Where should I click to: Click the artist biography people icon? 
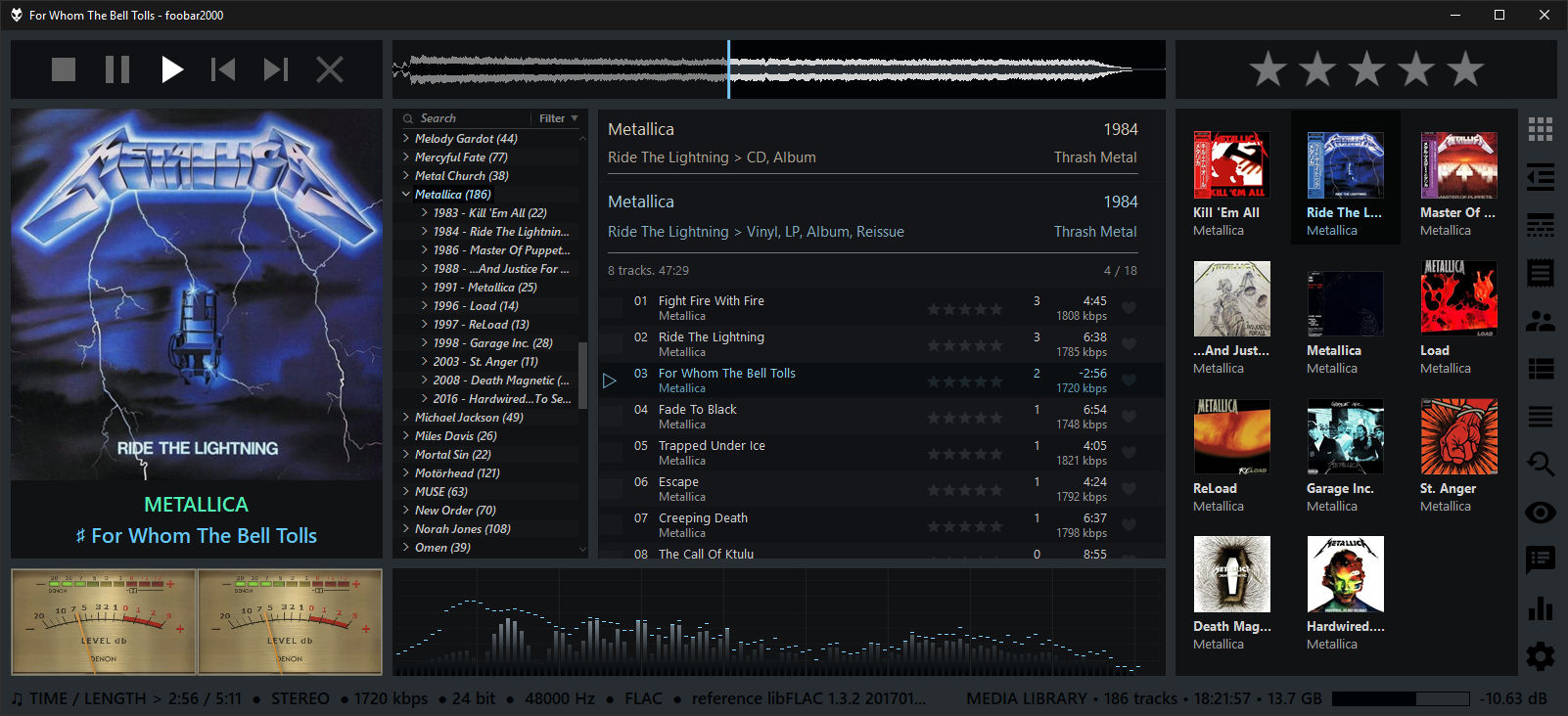click(1540, 321)
